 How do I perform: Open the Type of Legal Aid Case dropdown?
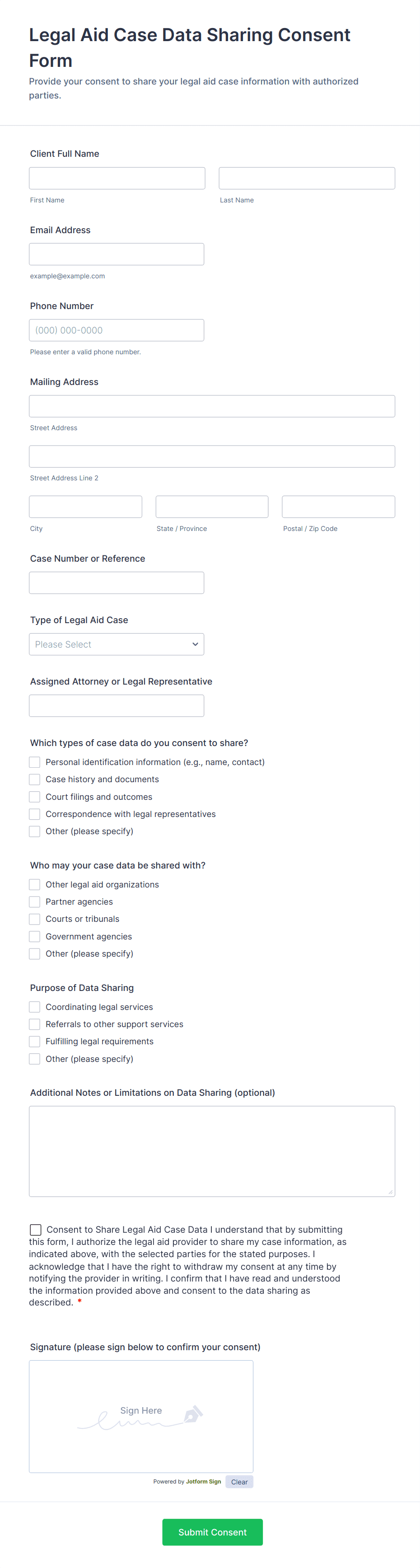[116, 644]
